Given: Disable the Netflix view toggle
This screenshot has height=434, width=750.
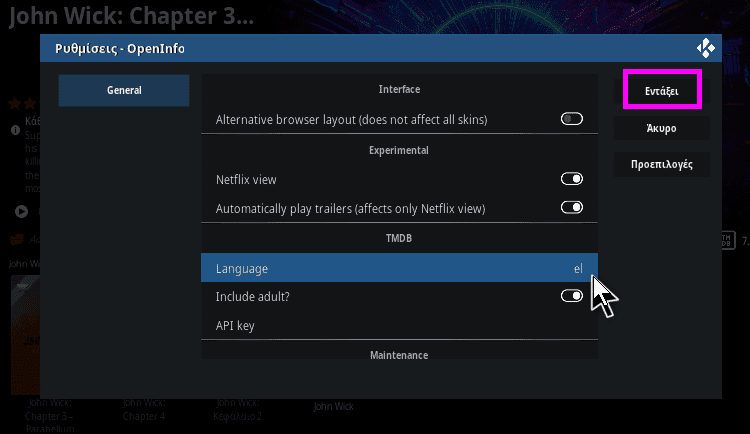Looking at the screenshot, I should pyautogui.click(x=572, y=179).
